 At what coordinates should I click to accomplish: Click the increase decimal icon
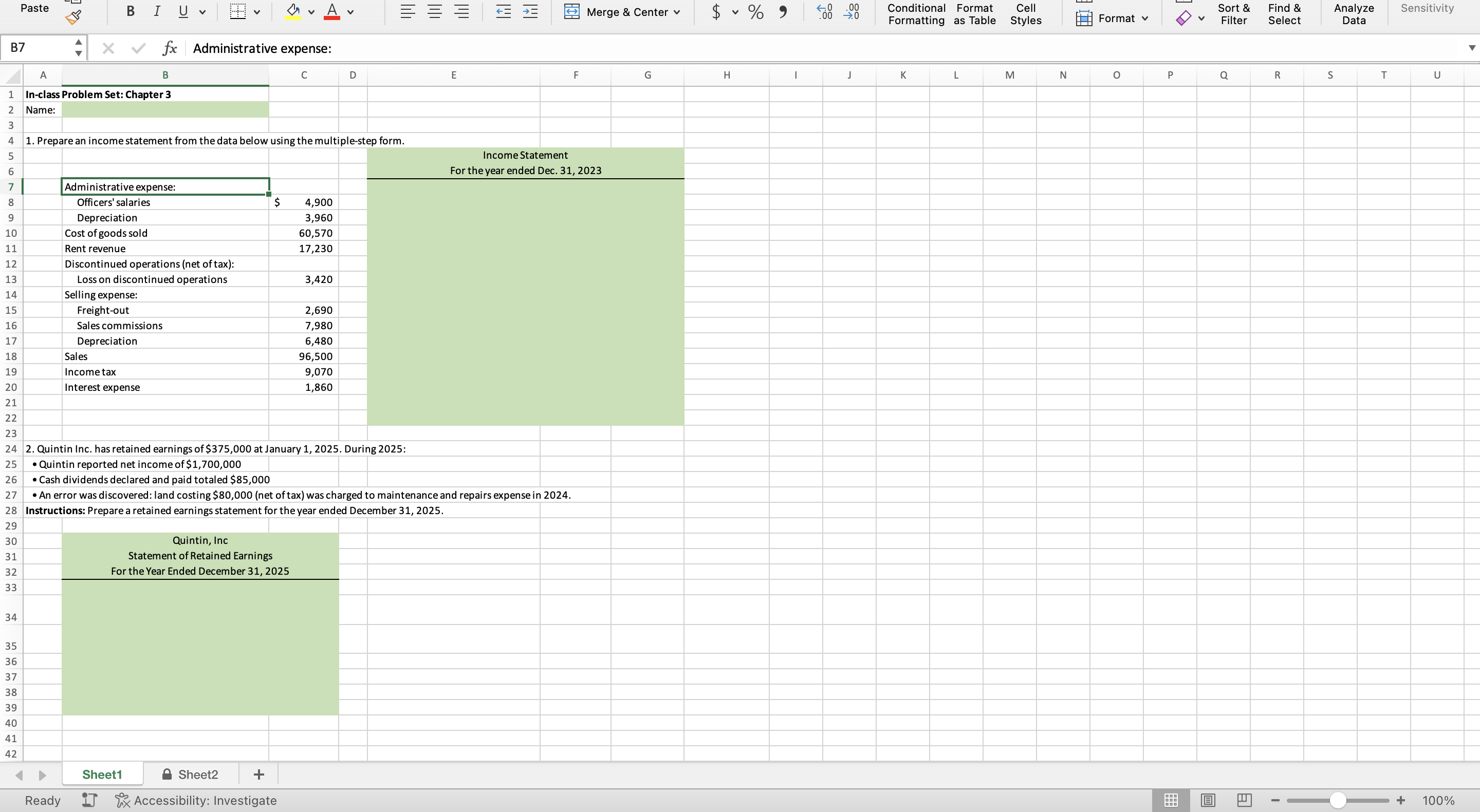pyautogui.click(x=824, y=11)
